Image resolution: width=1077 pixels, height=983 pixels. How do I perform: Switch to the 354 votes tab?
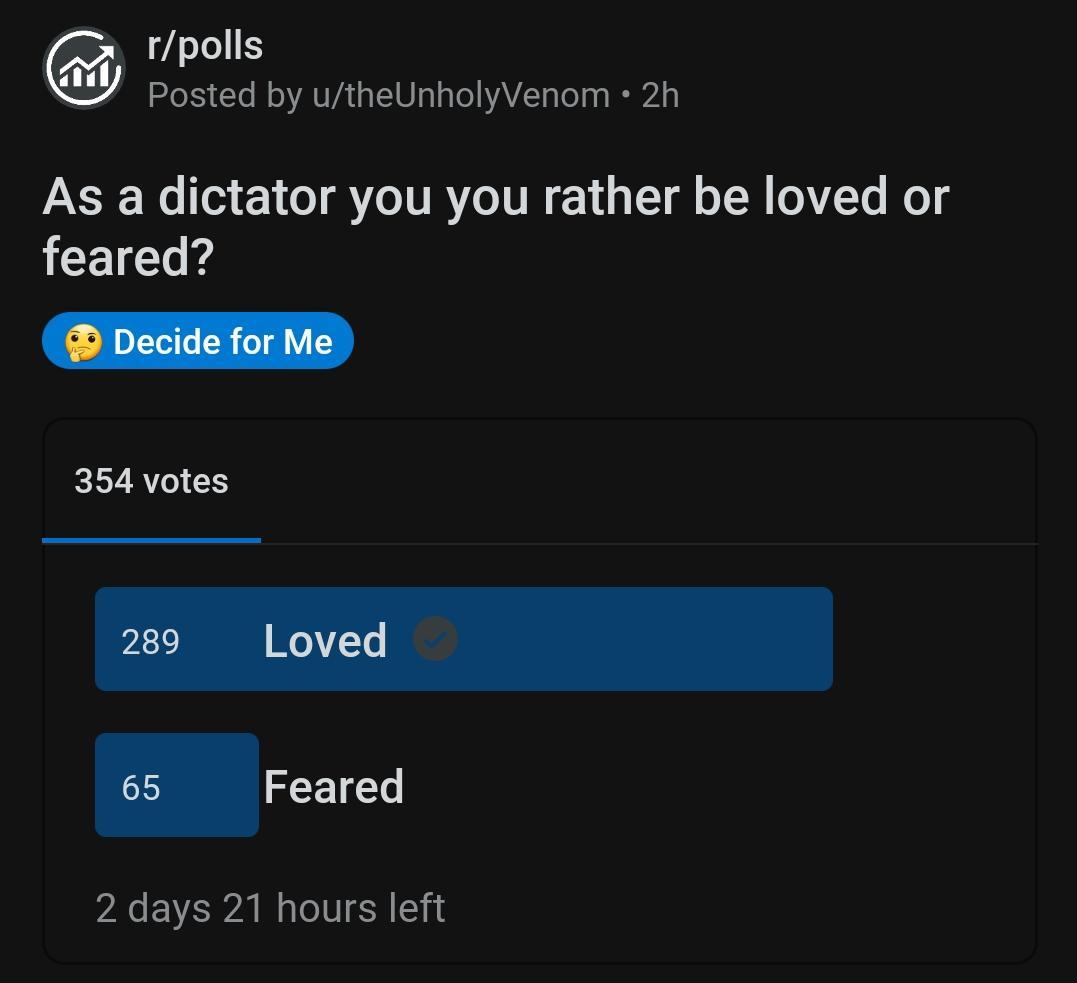point(151,481)
